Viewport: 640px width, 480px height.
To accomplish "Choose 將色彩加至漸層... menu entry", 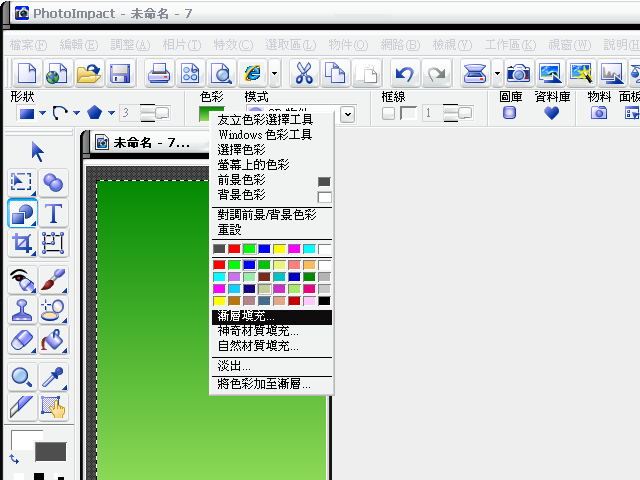I will point(272,384).
